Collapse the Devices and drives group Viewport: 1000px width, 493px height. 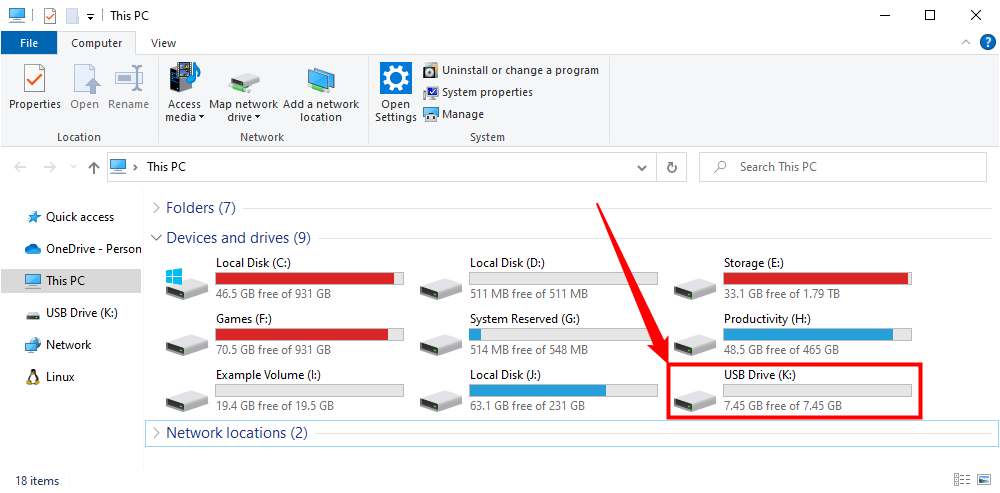tap(156, 238)
